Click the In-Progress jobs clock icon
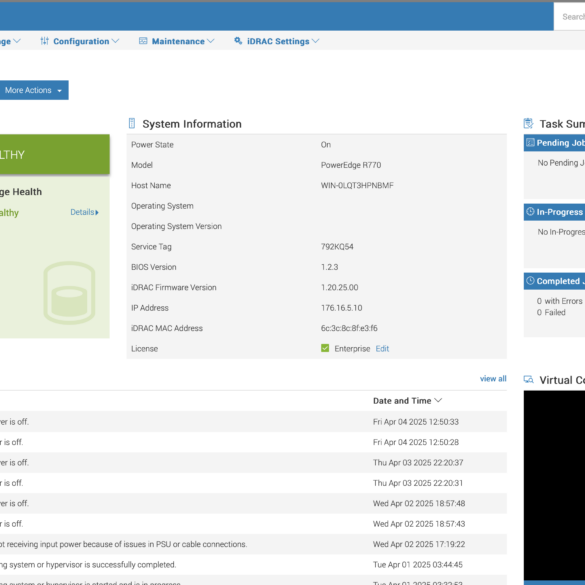Screen dimensions: 585x585 pyautogui.click(x=530, y=212)
